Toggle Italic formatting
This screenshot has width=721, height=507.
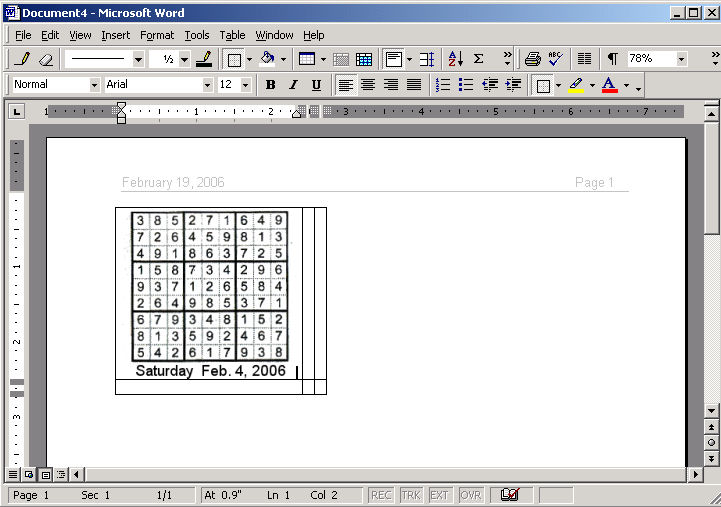tap(293, 85)
